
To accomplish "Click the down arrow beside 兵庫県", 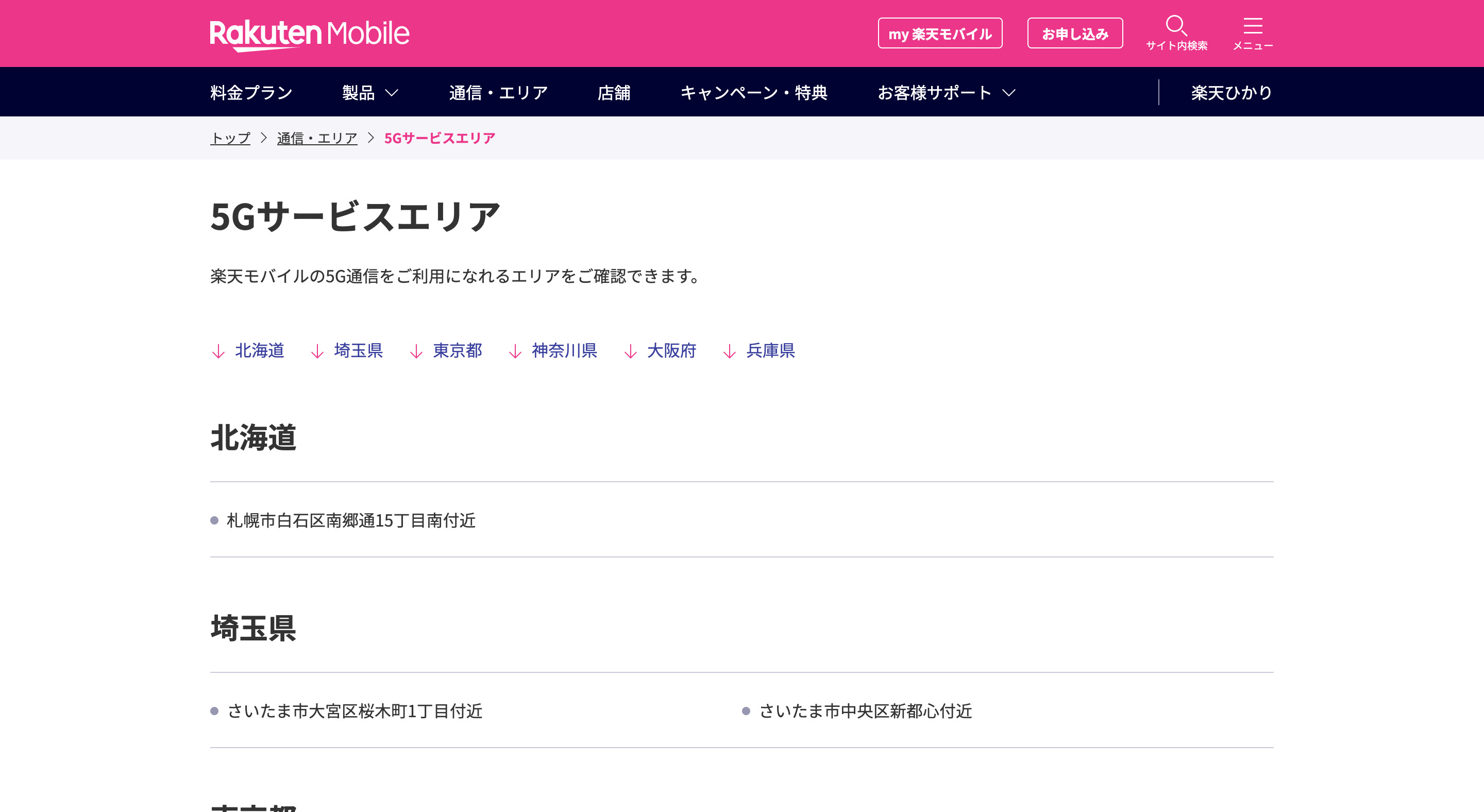I will tap(729, 351).
